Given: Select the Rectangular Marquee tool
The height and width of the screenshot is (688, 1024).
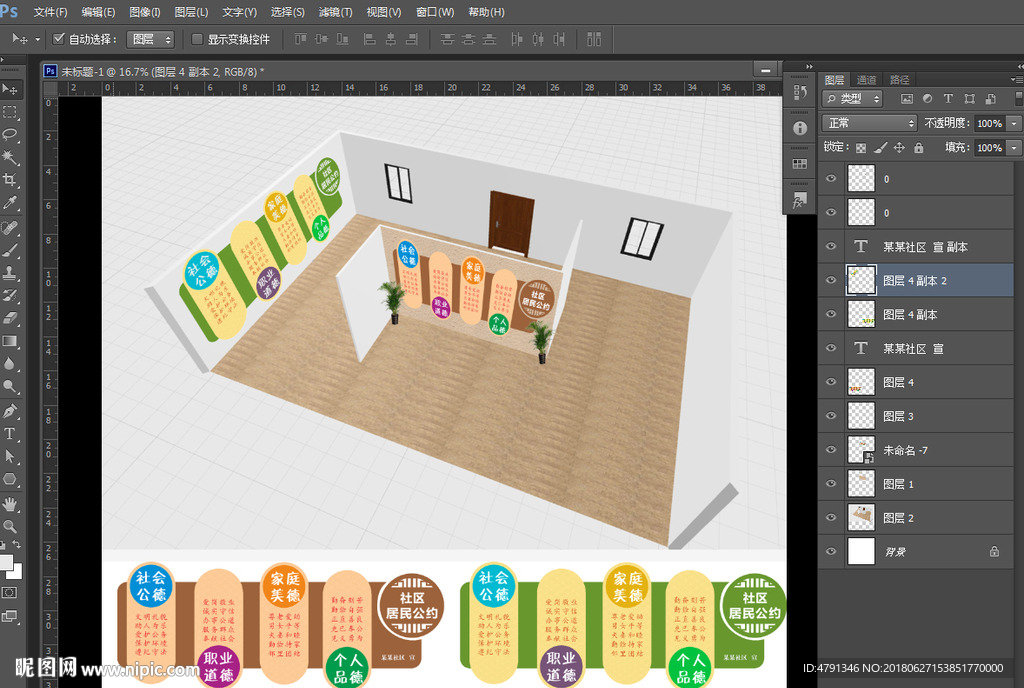Looking at the screenshot, I should tap(10, 112).
